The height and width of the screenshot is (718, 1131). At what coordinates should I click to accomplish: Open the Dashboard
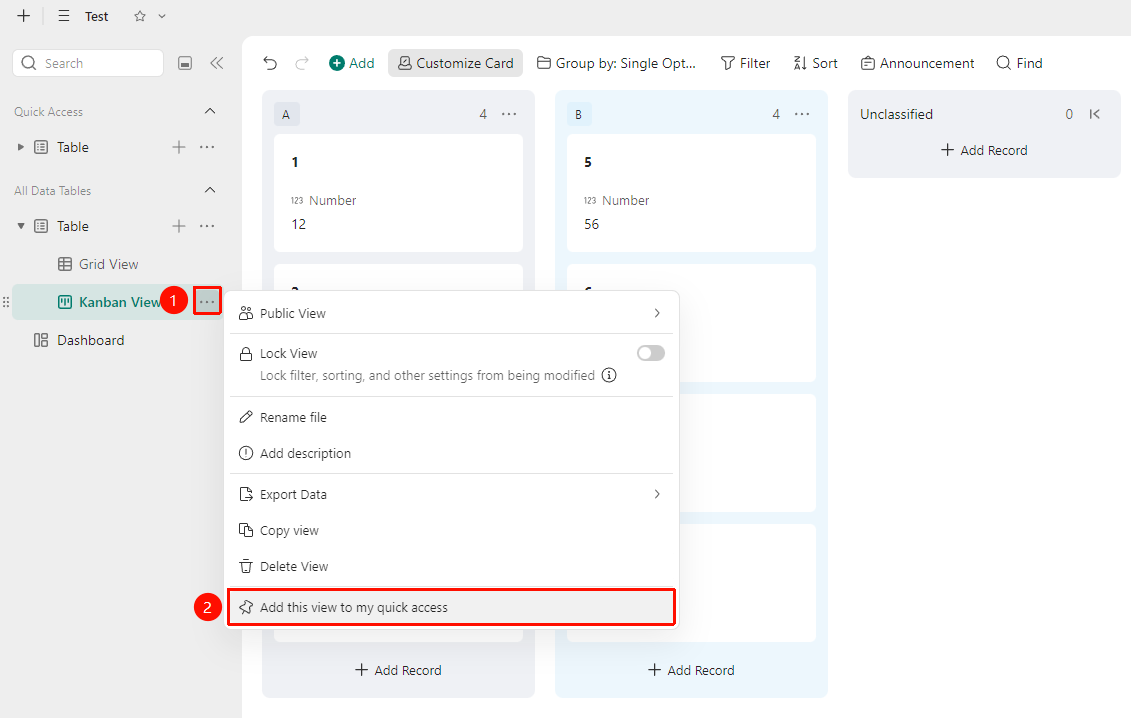(79, 340)
